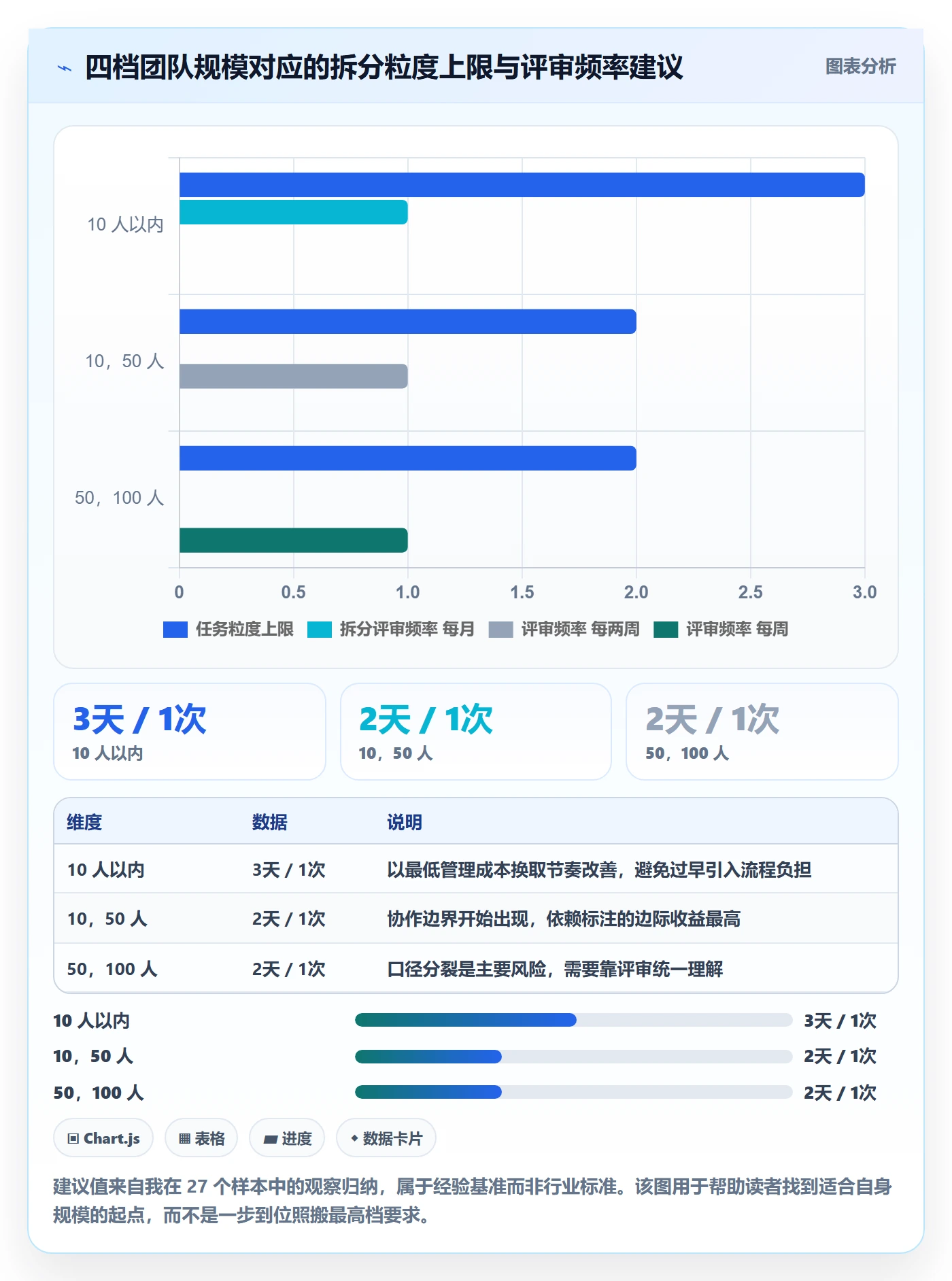
Task: Toggle the 任务粒度上限 legend swatch
Action: (175, 630)
